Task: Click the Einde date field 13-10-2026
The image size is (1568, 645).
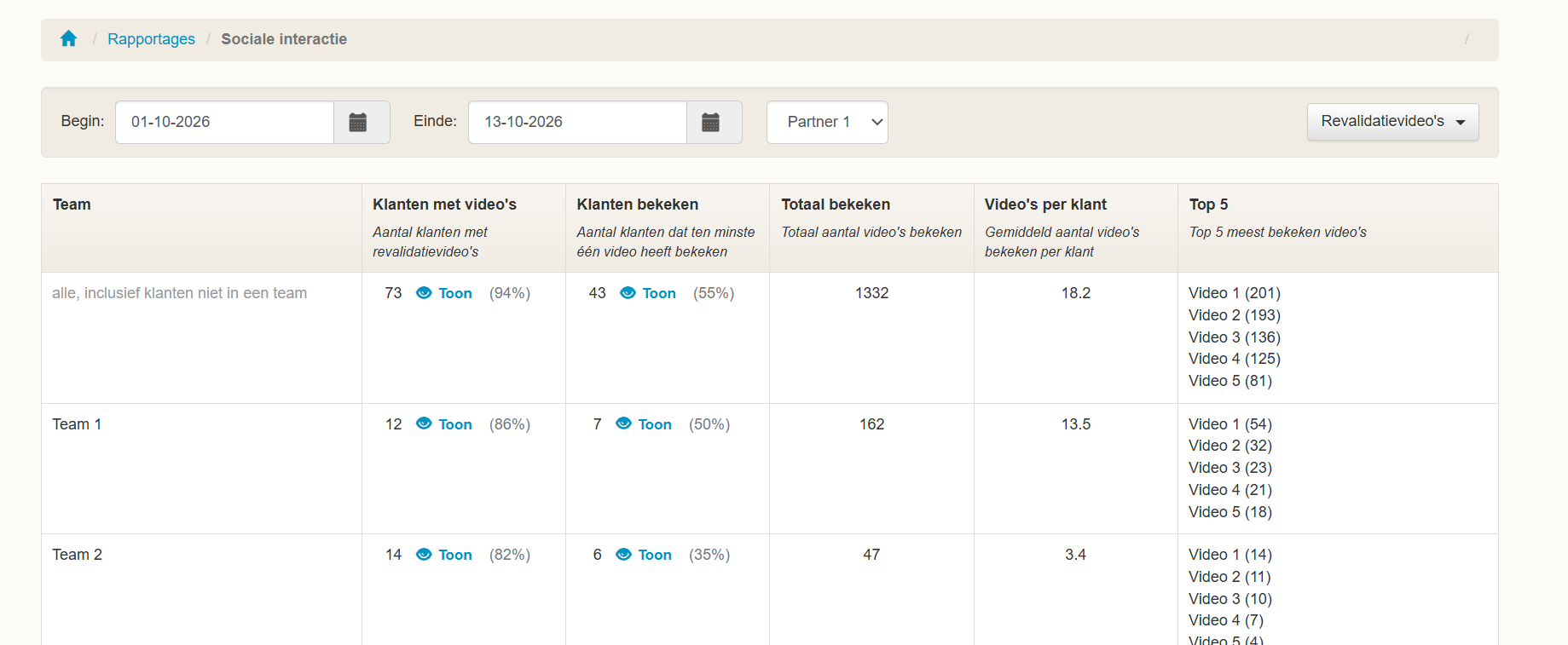Action: (577, 123)
